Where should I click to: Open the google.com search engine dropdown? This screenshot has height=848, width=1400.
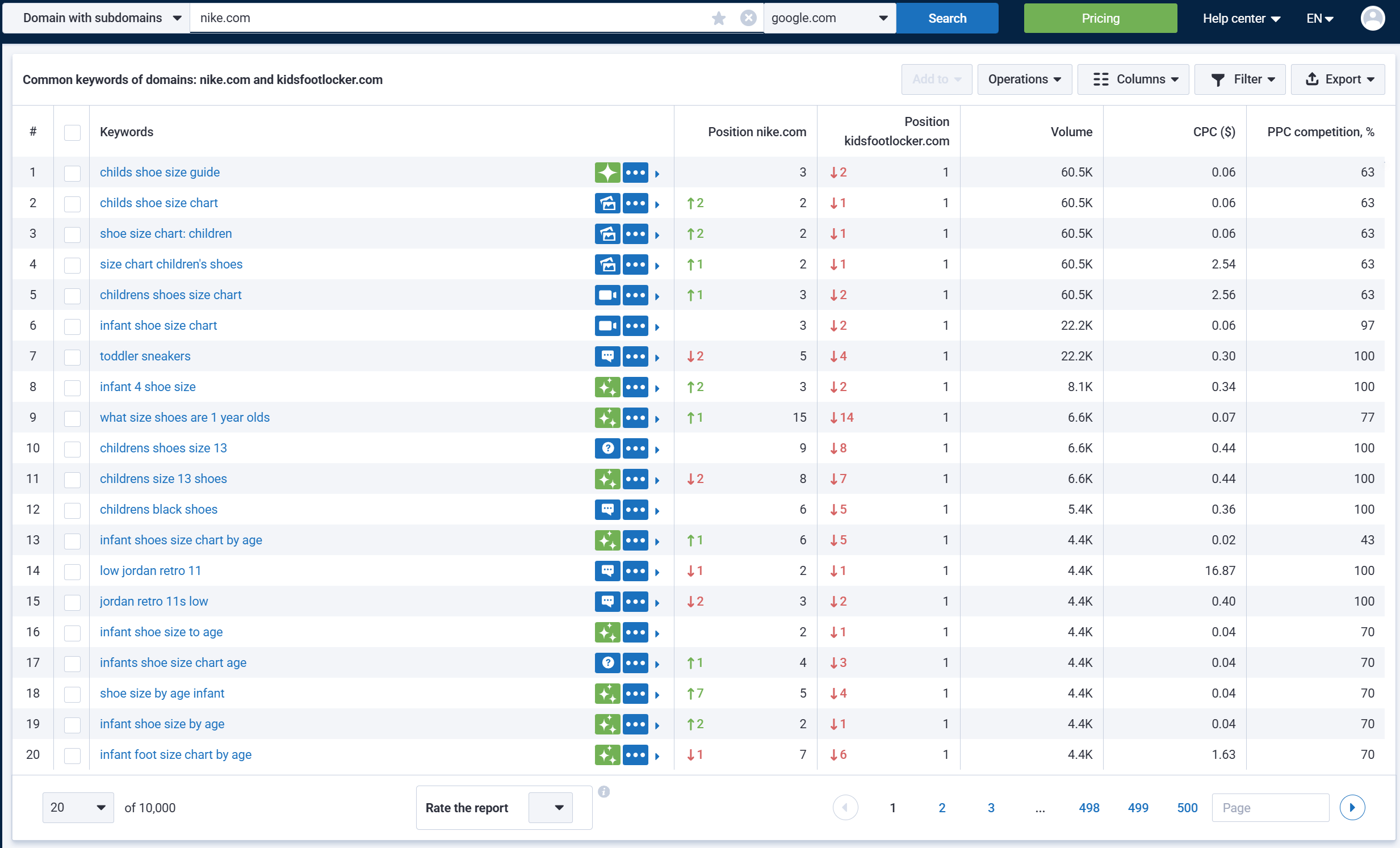(829, 18)
